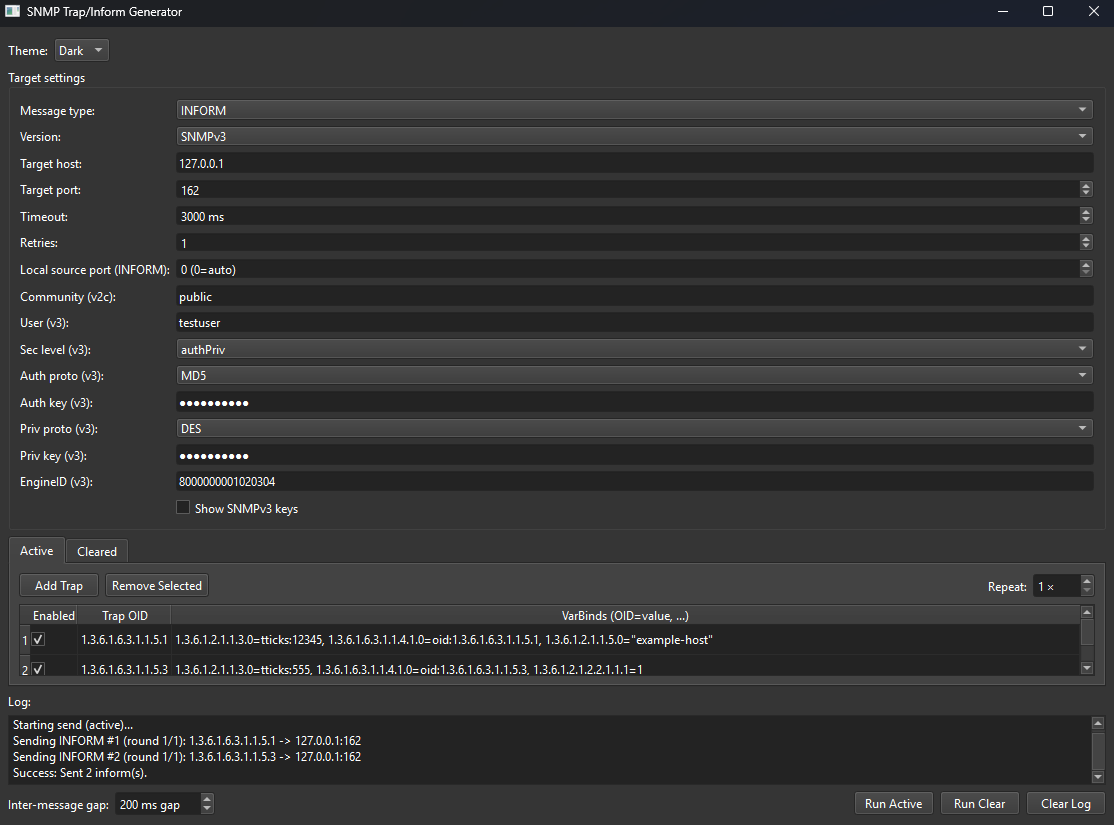Click the Add Trap button
Screen dimensions: 1114x825
point(58,585)
